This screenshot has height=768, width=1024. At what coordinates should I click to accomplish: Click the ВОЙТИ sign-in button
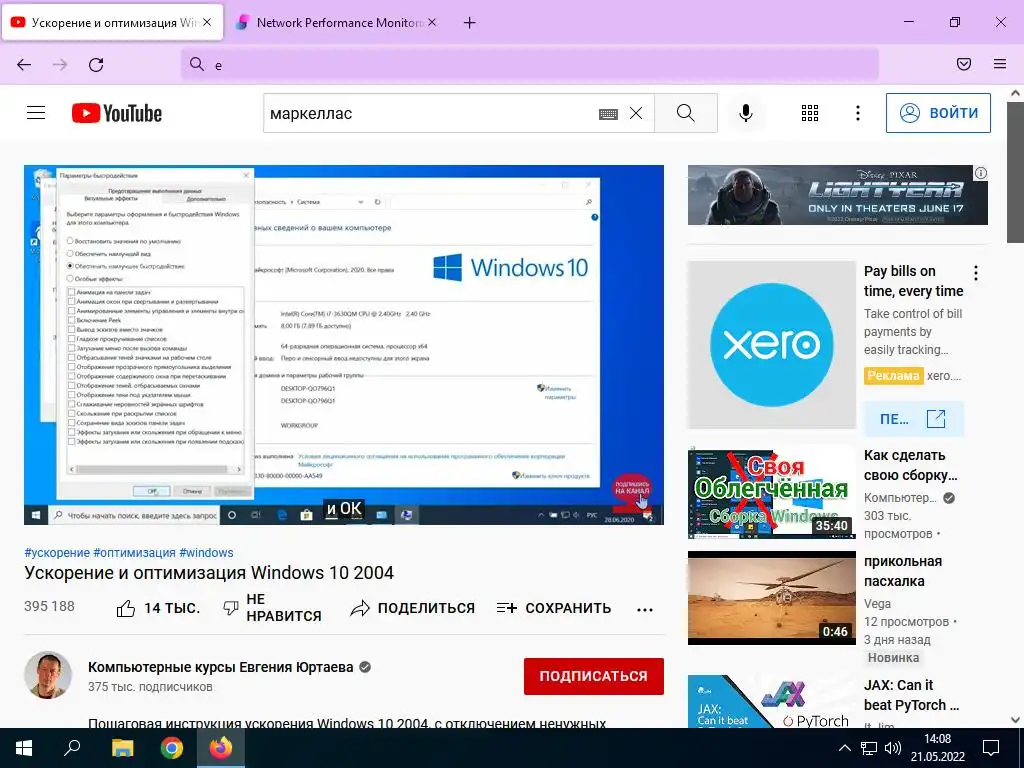pos(938,113)
